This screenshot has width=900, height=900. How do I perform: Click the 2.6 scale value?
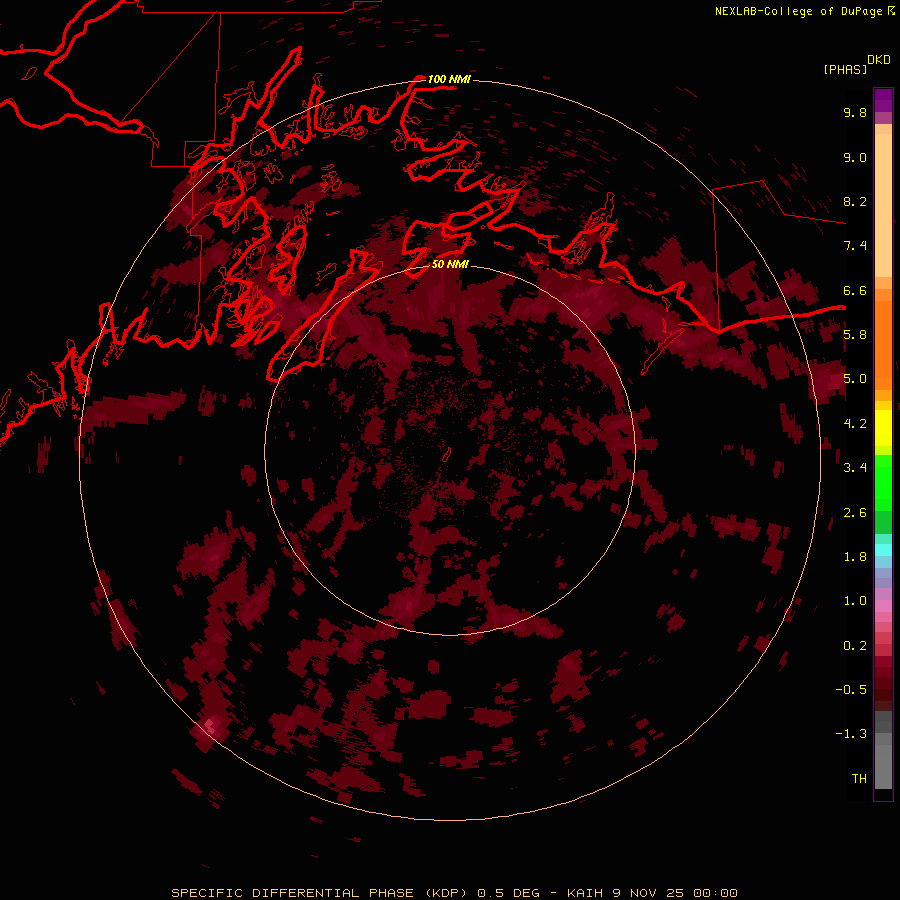pos(855,512)
